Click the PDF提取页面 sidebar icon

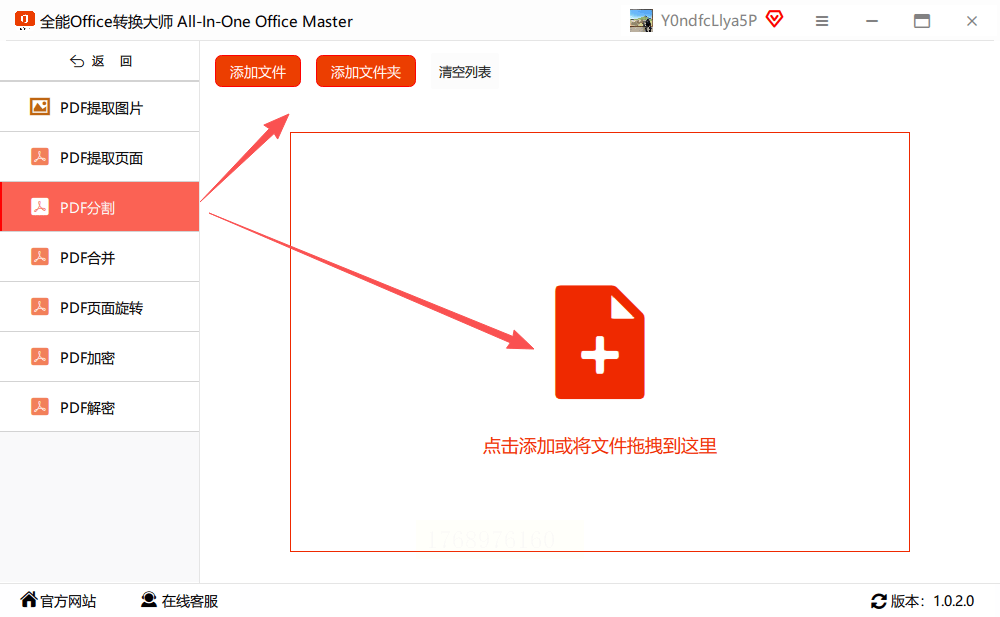[x=40, y=157]
